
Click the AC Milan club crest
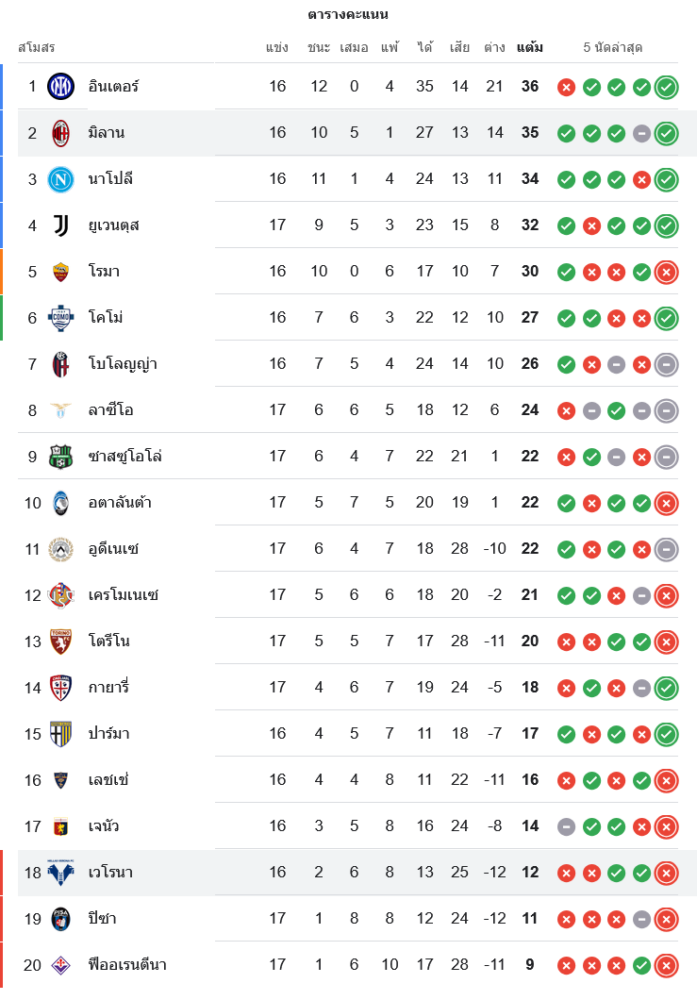tap(61, 133)
